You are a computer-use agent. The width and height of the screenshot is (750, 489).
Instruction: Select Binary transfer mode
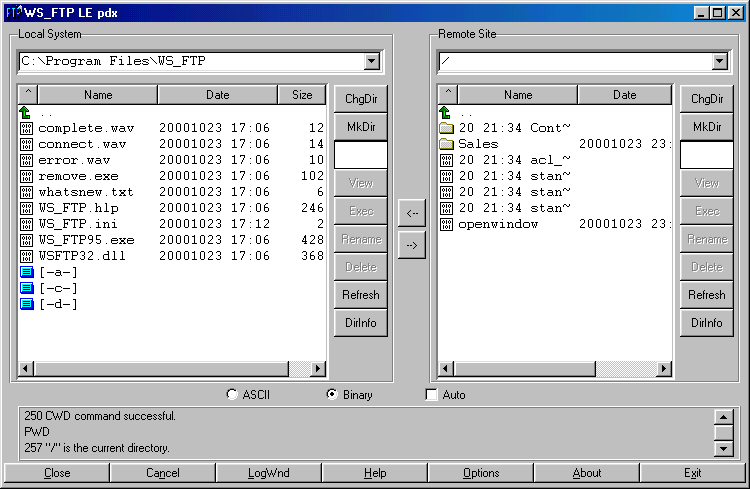coord(333,395)
